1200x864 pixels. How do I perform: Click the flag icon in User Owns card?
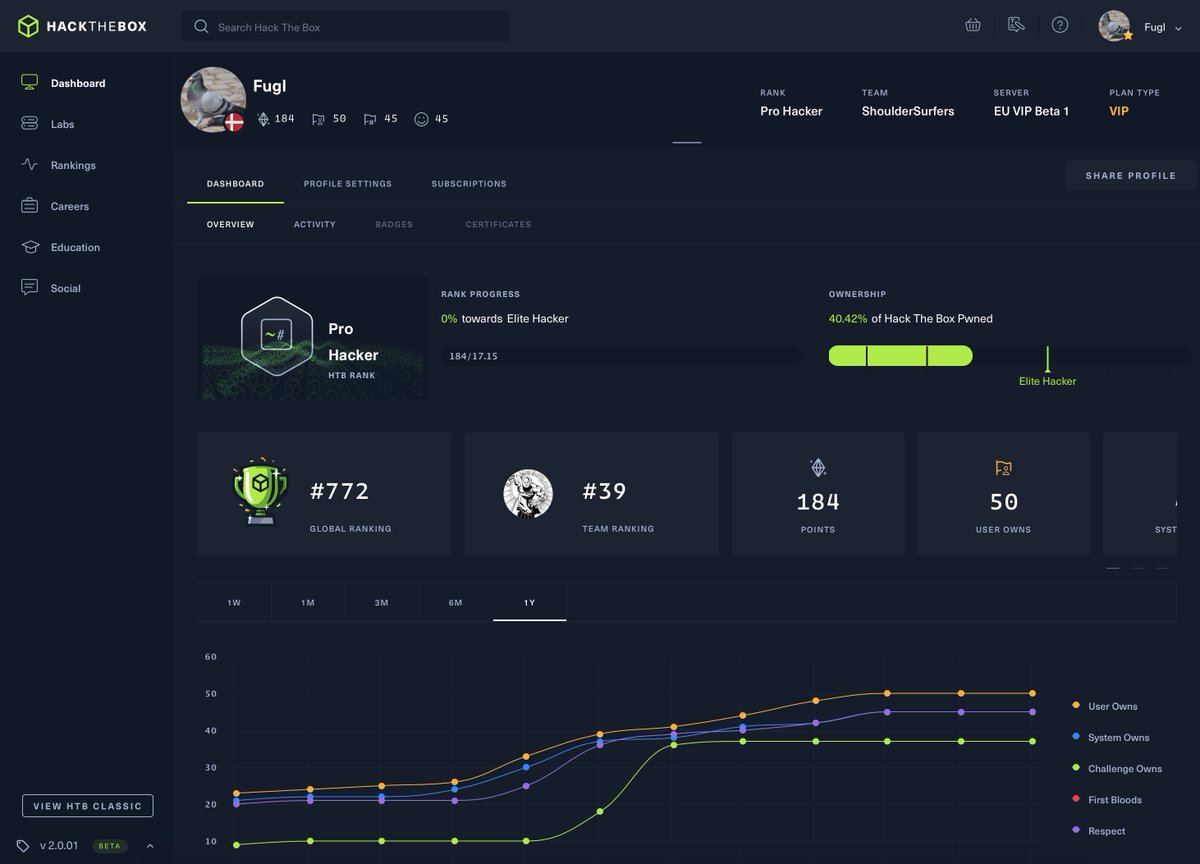[1003, 467]
